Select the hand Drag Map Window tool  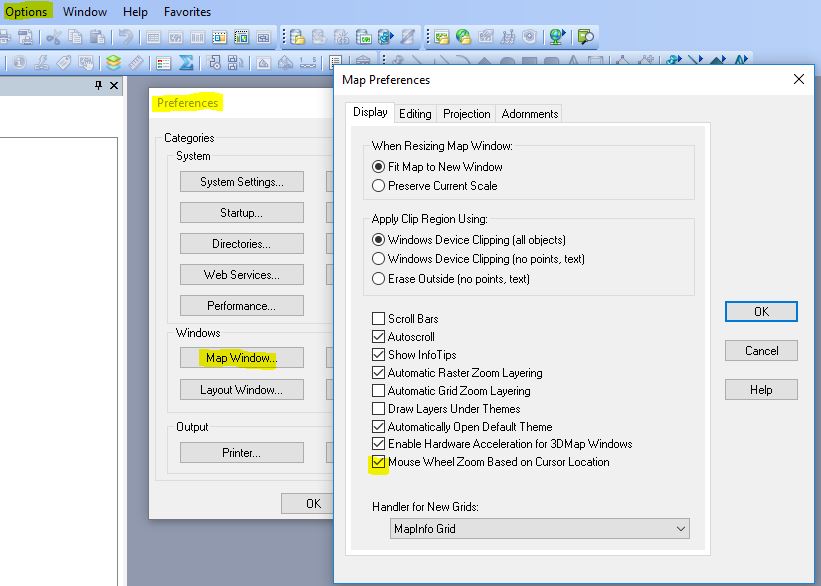coord(86,63)
